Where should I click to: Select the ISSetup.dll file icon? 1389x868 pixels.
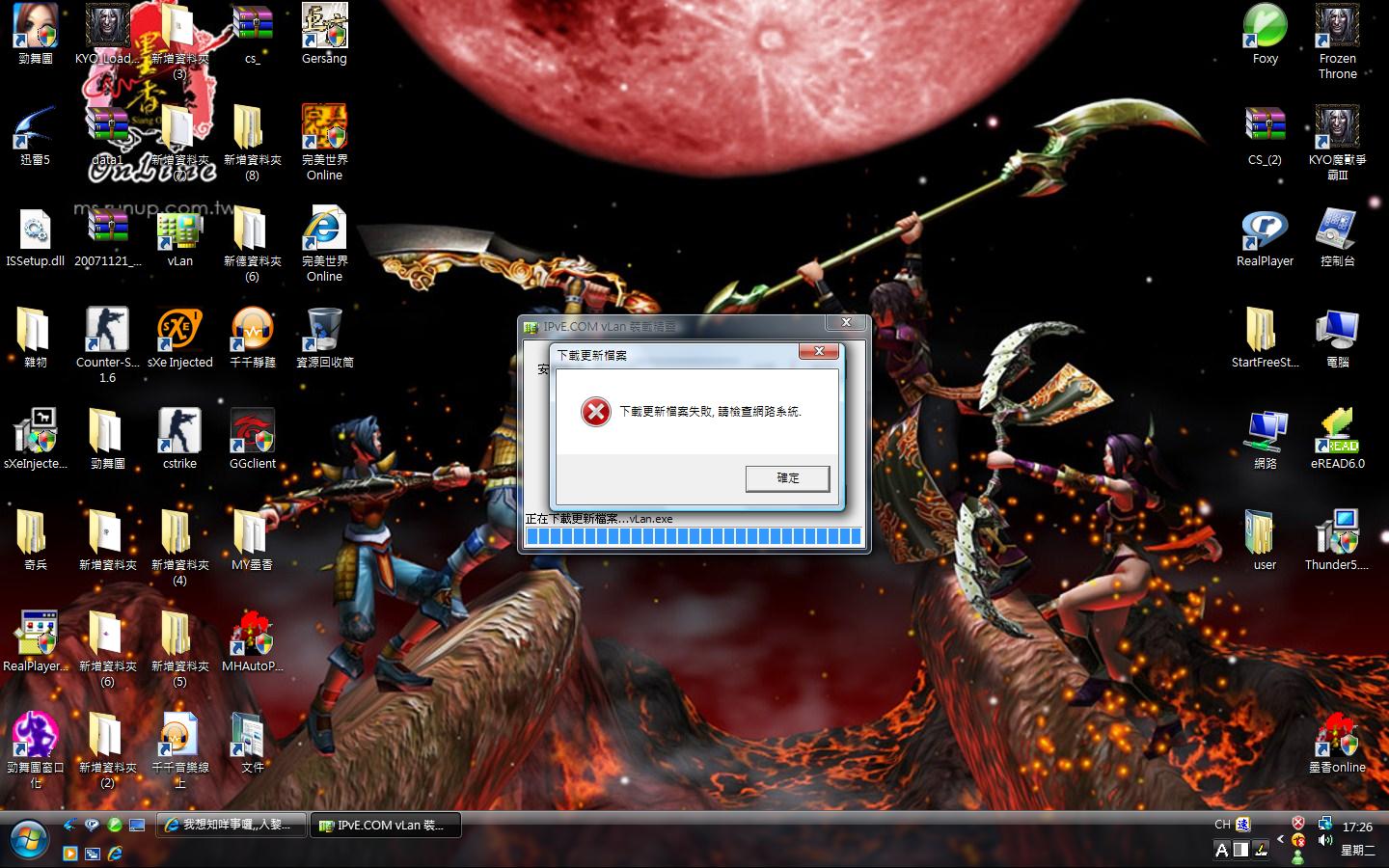(x=36, y=237)
